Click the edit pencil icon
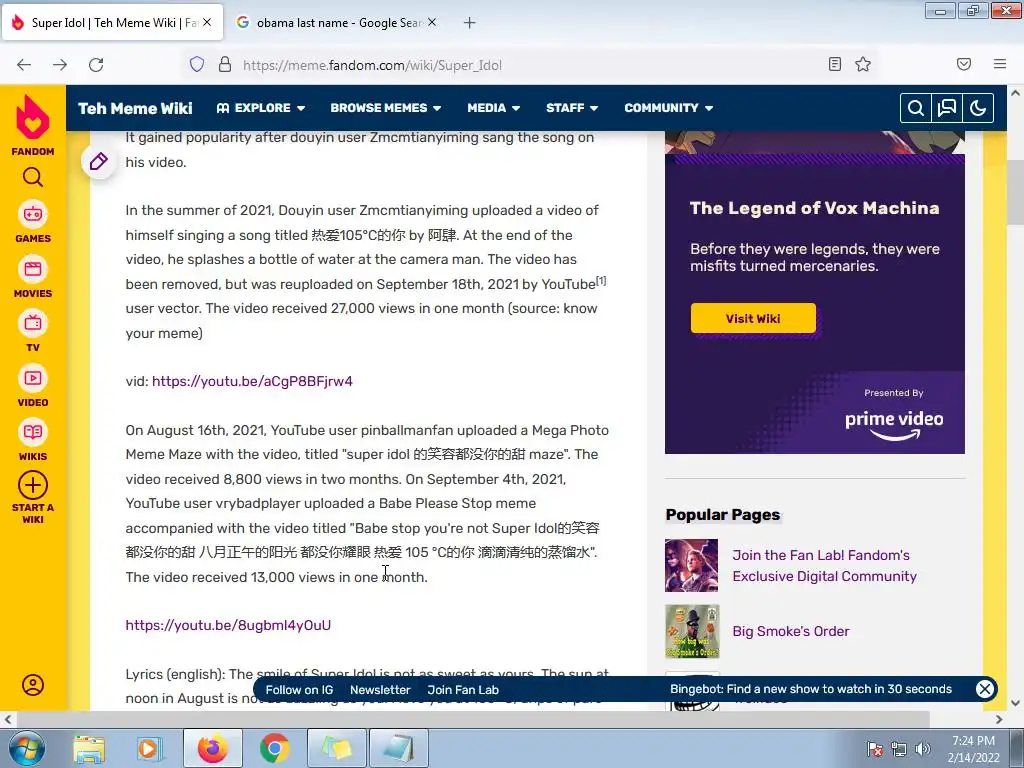This screenshot has width=1024, height=768. pos(99,161)
